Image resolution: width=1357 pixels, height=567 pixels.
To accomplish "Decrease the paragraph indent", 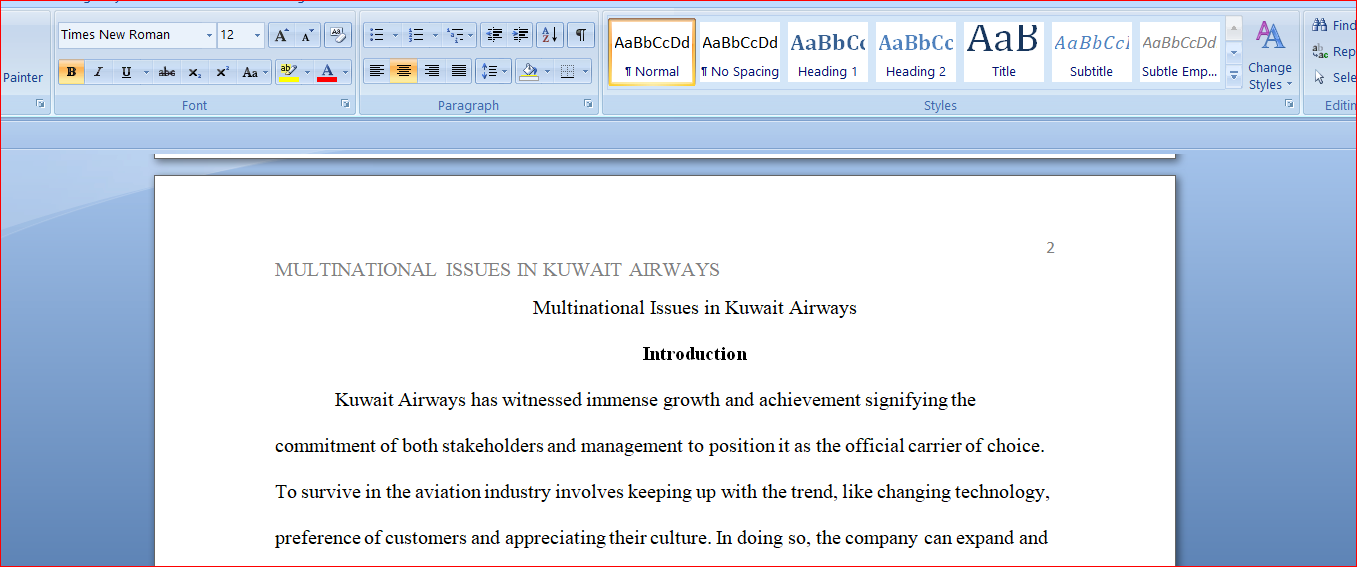I will coord(494,35).
